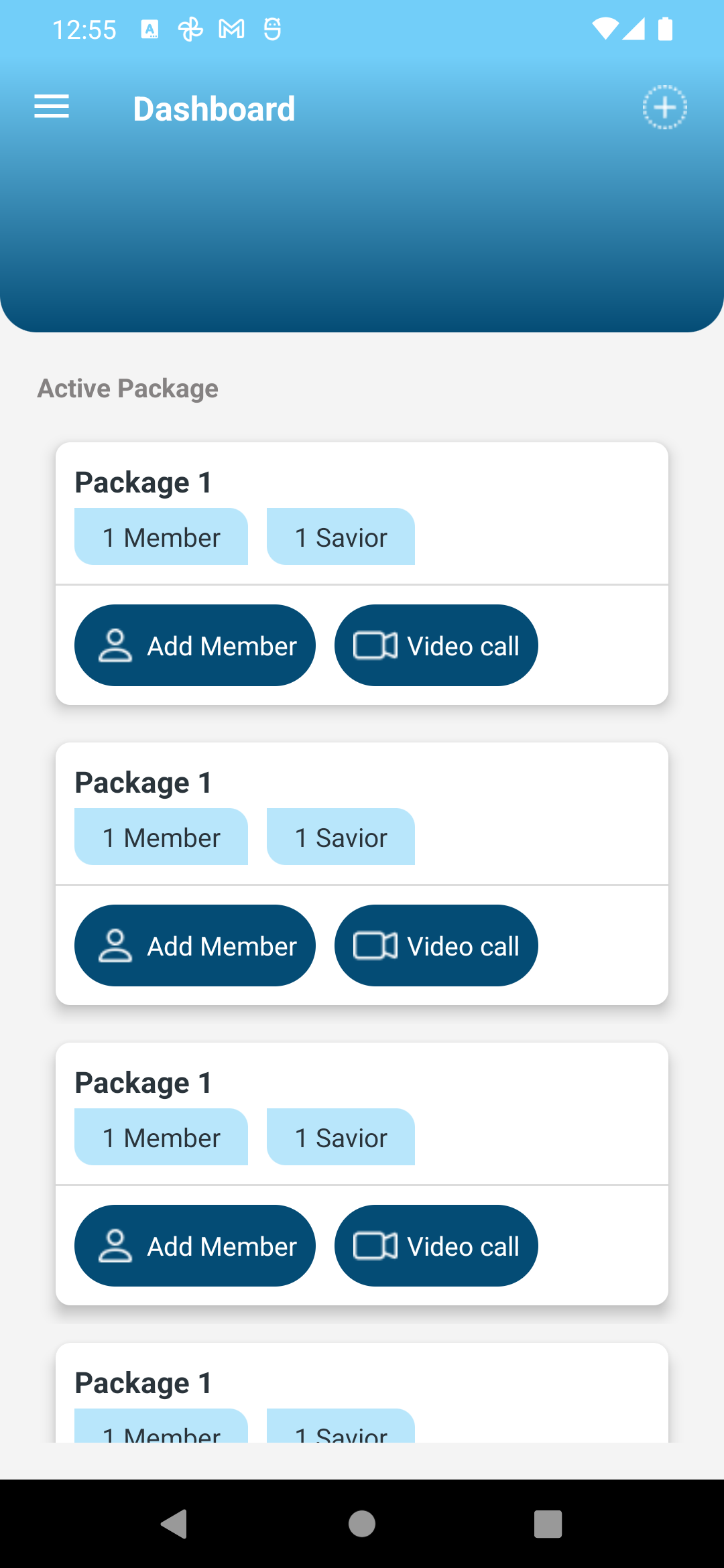Tap the person icon in second package

[115, 946]
